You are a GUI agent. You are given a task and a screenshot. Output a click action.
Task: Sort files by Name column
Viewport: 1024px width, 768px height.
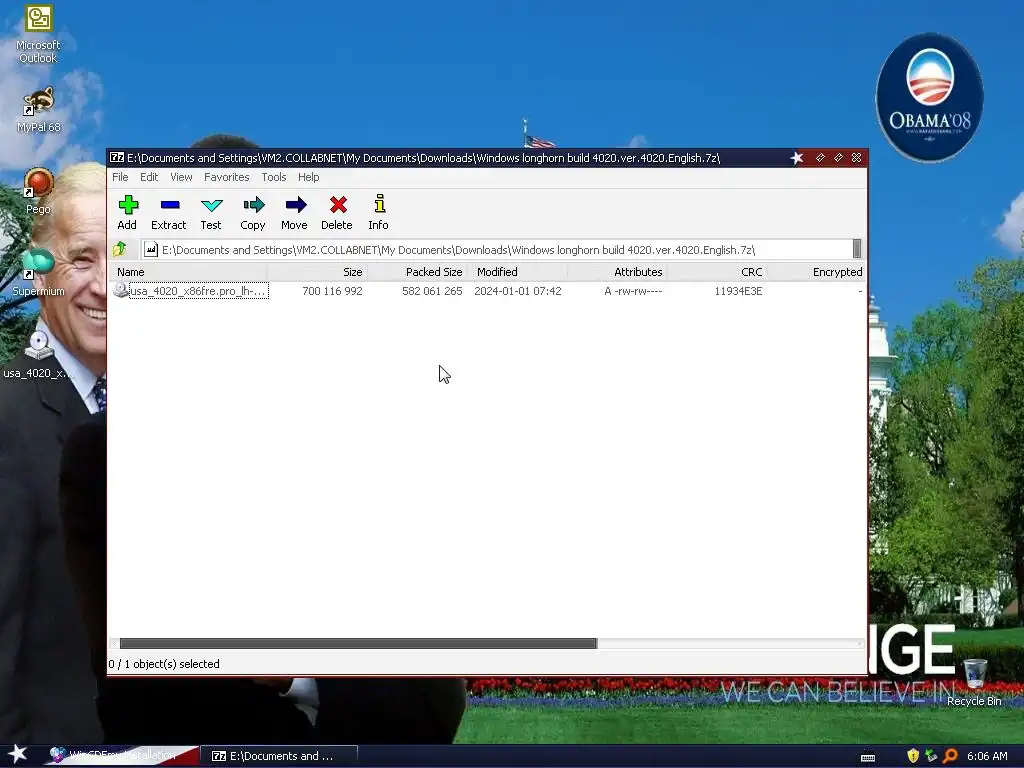[x=188, y=272]
